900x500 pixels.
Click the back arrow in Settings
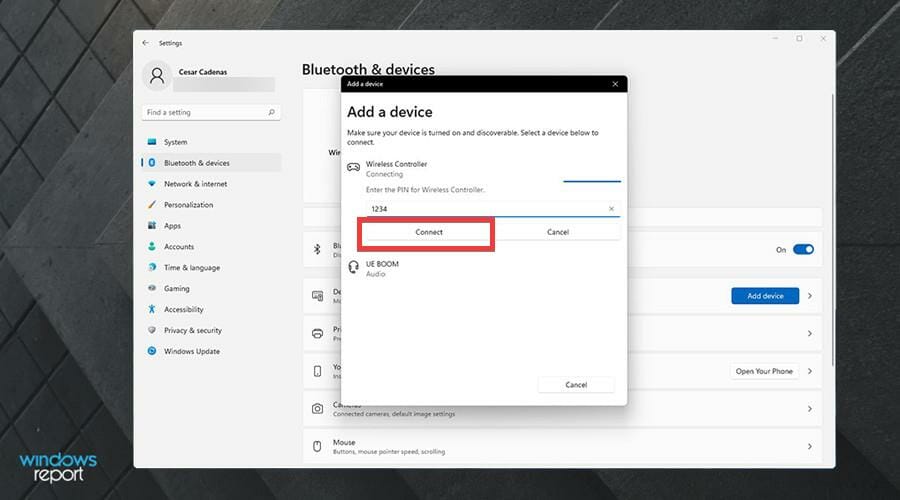[x=145, y=43]
